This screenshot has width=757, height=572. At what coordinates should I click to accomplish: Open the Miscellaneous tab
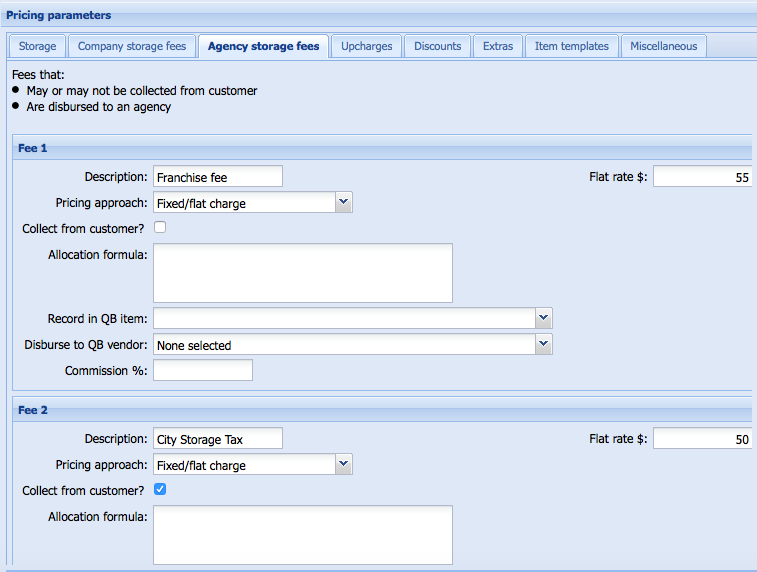click(x=663, y=46)
